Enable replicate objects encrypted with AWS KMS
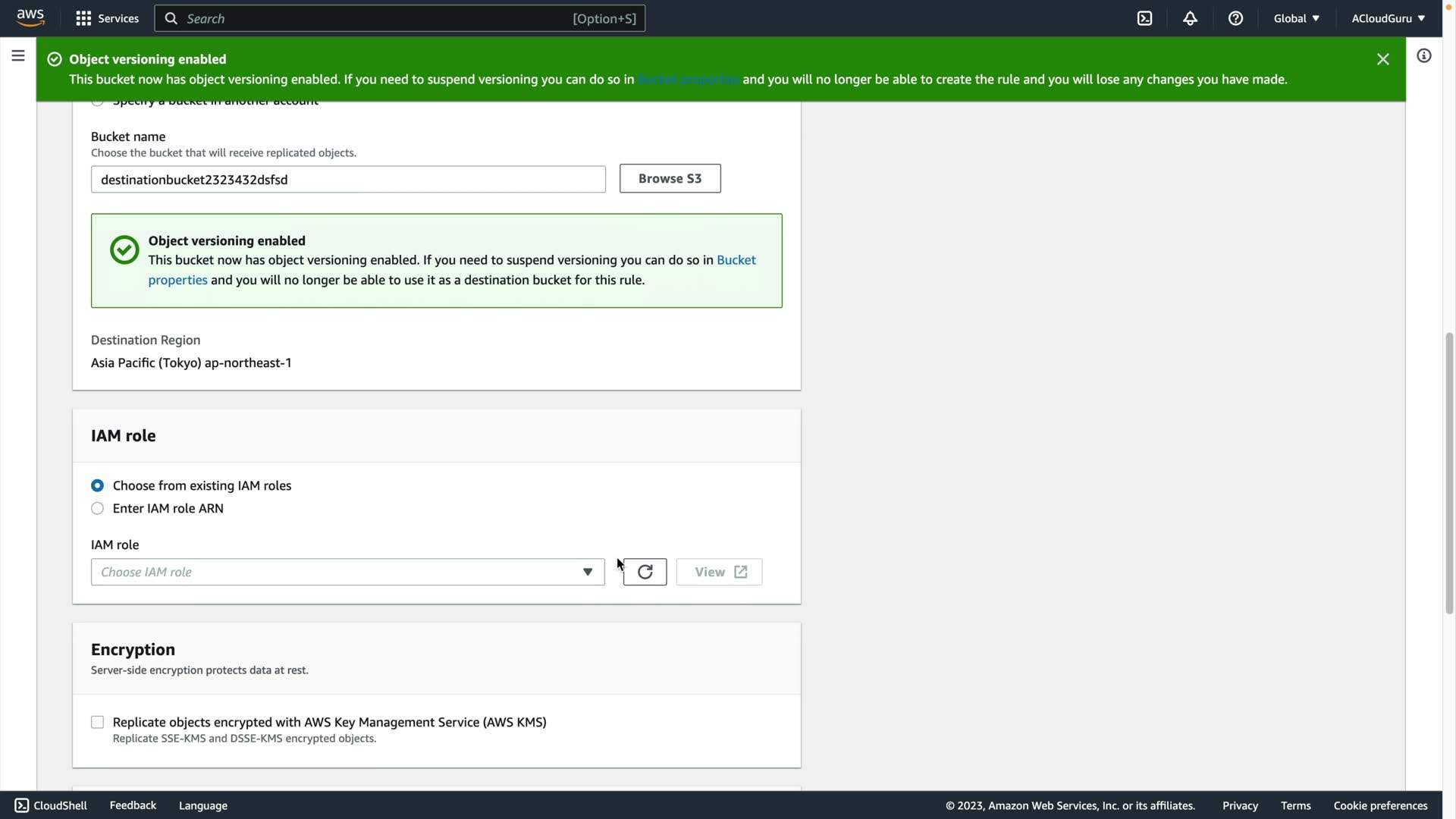The height and width of the screenshot is (819, 1456). 98,722
